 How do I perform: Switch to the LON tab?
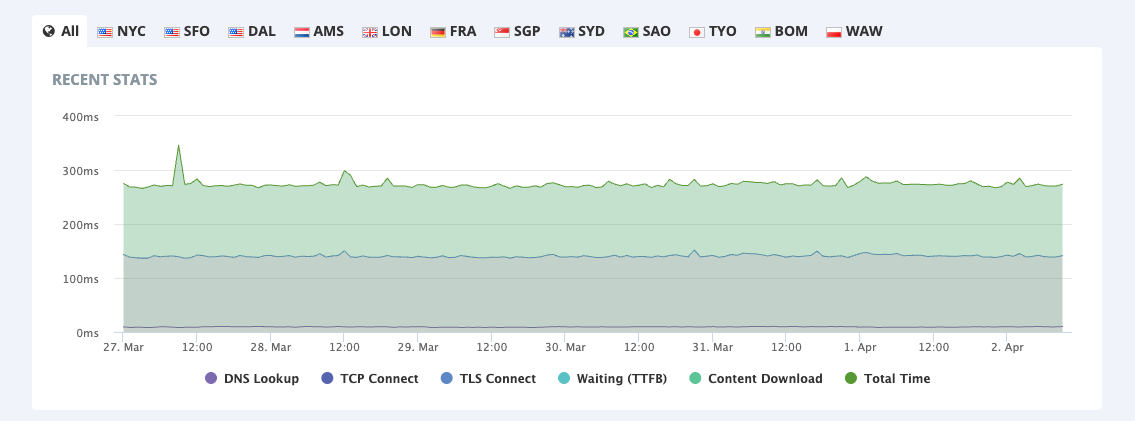[x=387, y=31]
